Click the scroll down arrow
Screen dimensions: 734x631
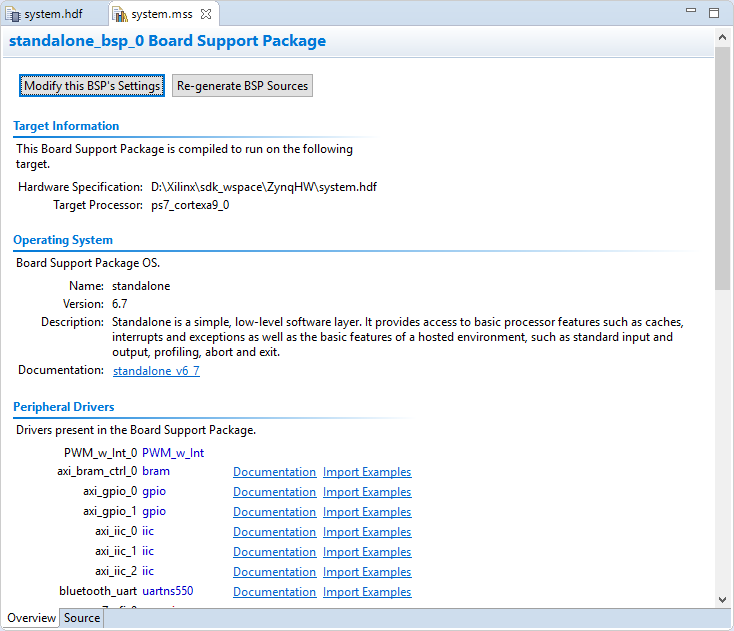click(723, 598)
